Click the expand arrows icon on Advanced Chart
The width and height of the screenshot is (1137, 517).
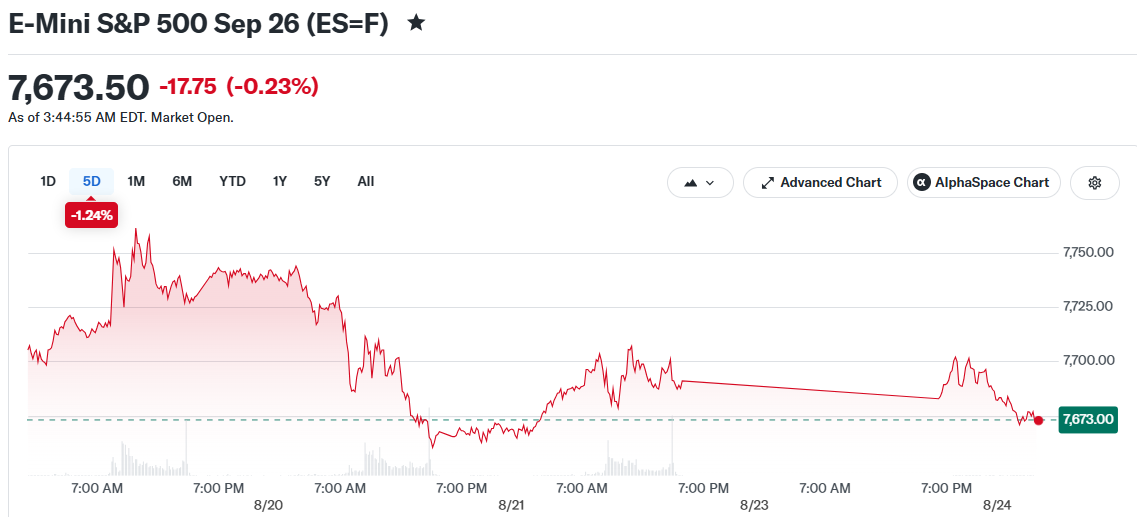[768, 183]
